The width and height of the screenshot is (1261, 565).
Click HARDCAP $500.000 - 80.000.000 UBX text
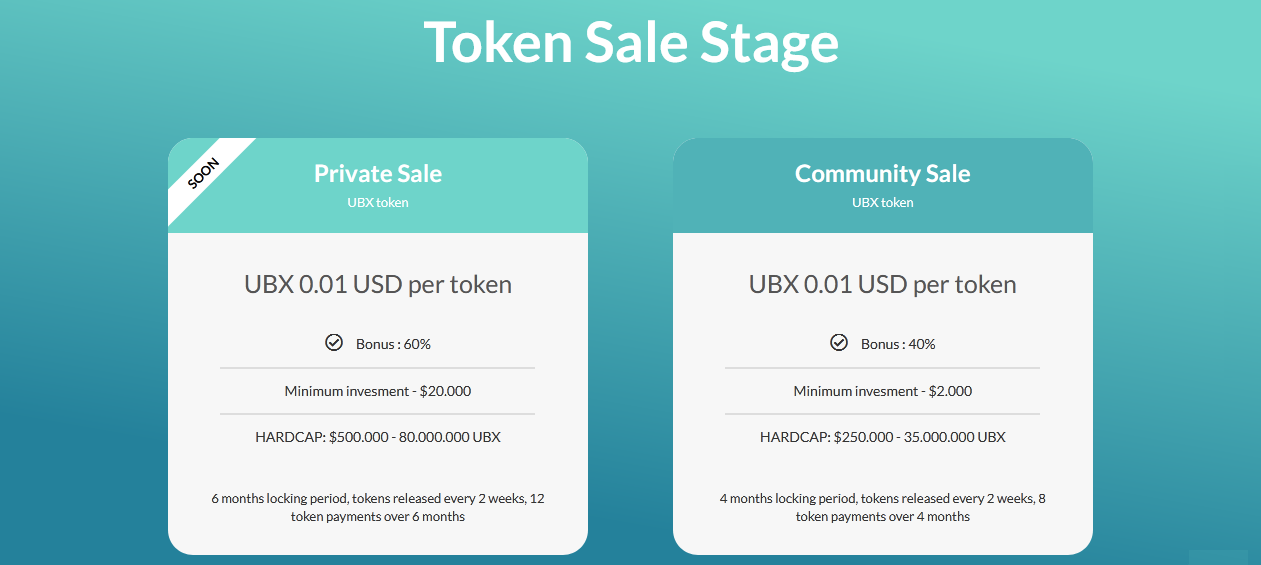(378, 437)
